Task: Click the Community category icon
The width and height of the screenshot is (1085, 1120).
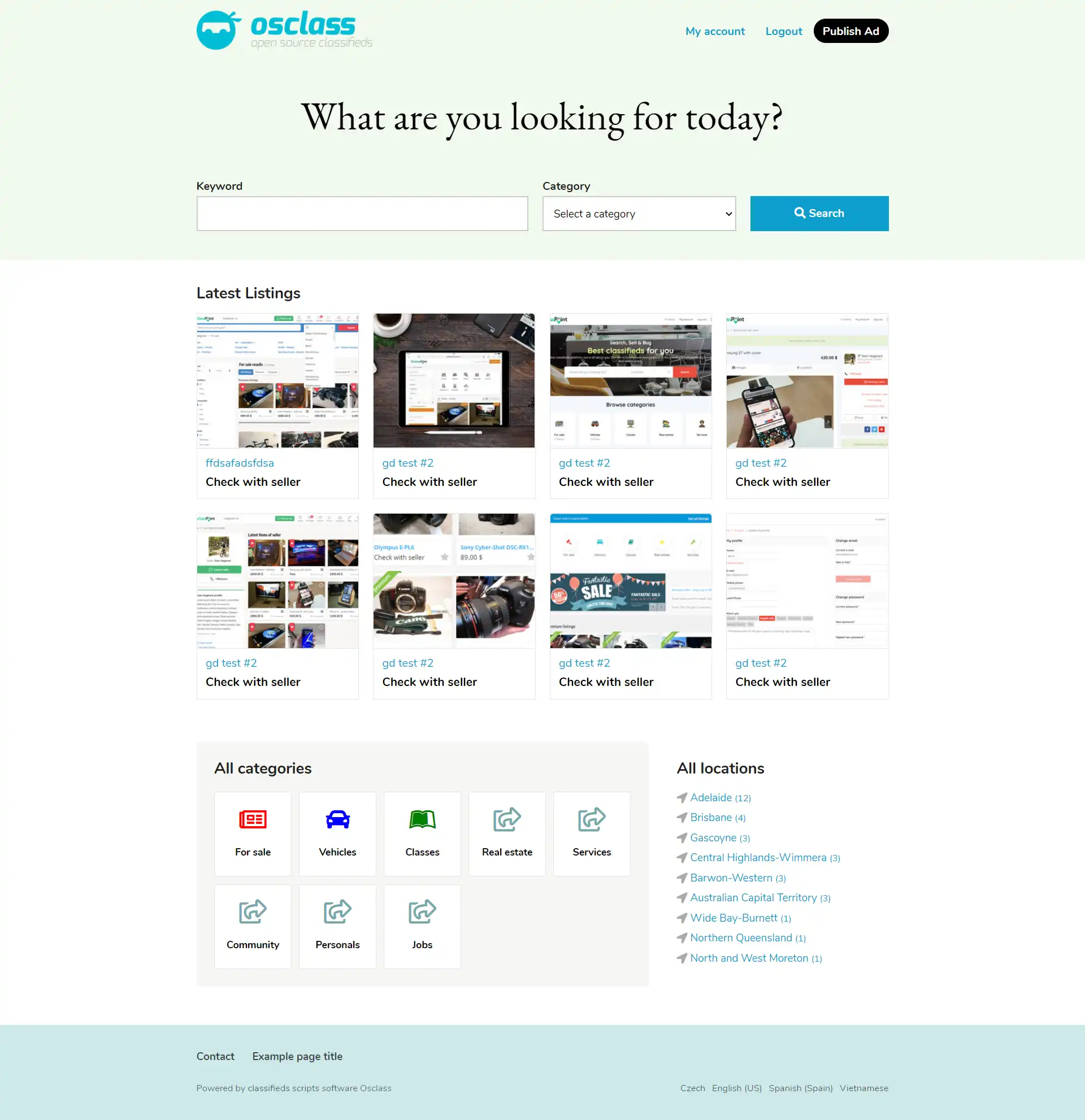Action: pos(252,911)
